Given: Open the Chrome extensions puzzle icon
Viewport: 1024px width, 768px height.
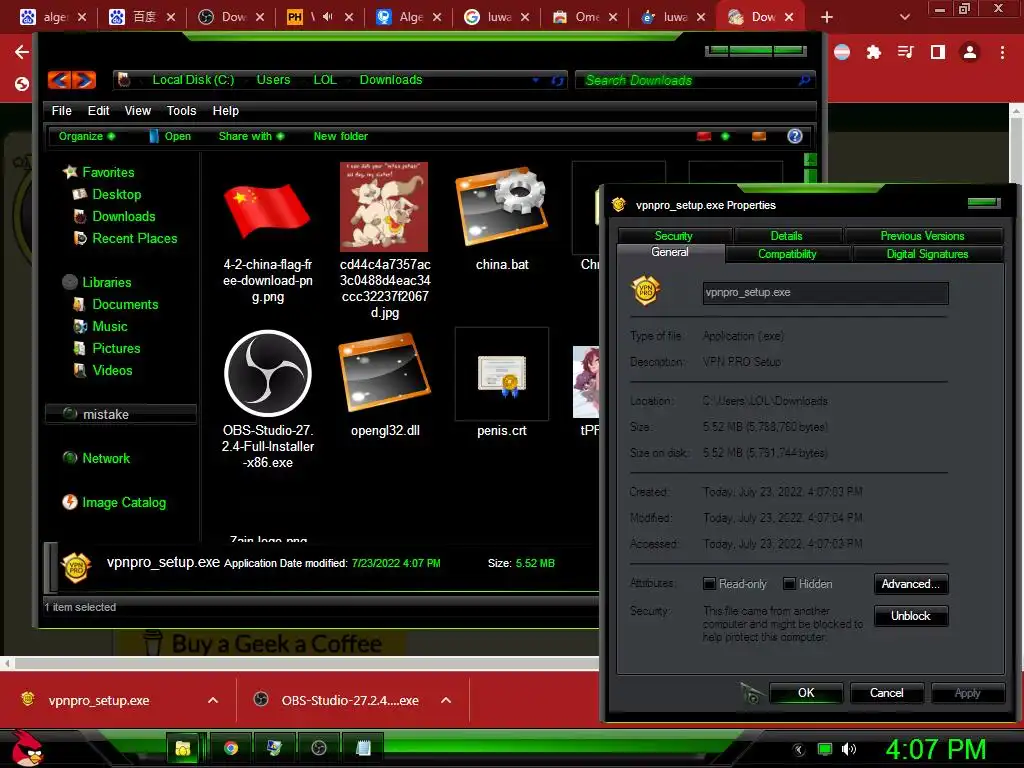Looking at the screenshot, I should [874, 52].
